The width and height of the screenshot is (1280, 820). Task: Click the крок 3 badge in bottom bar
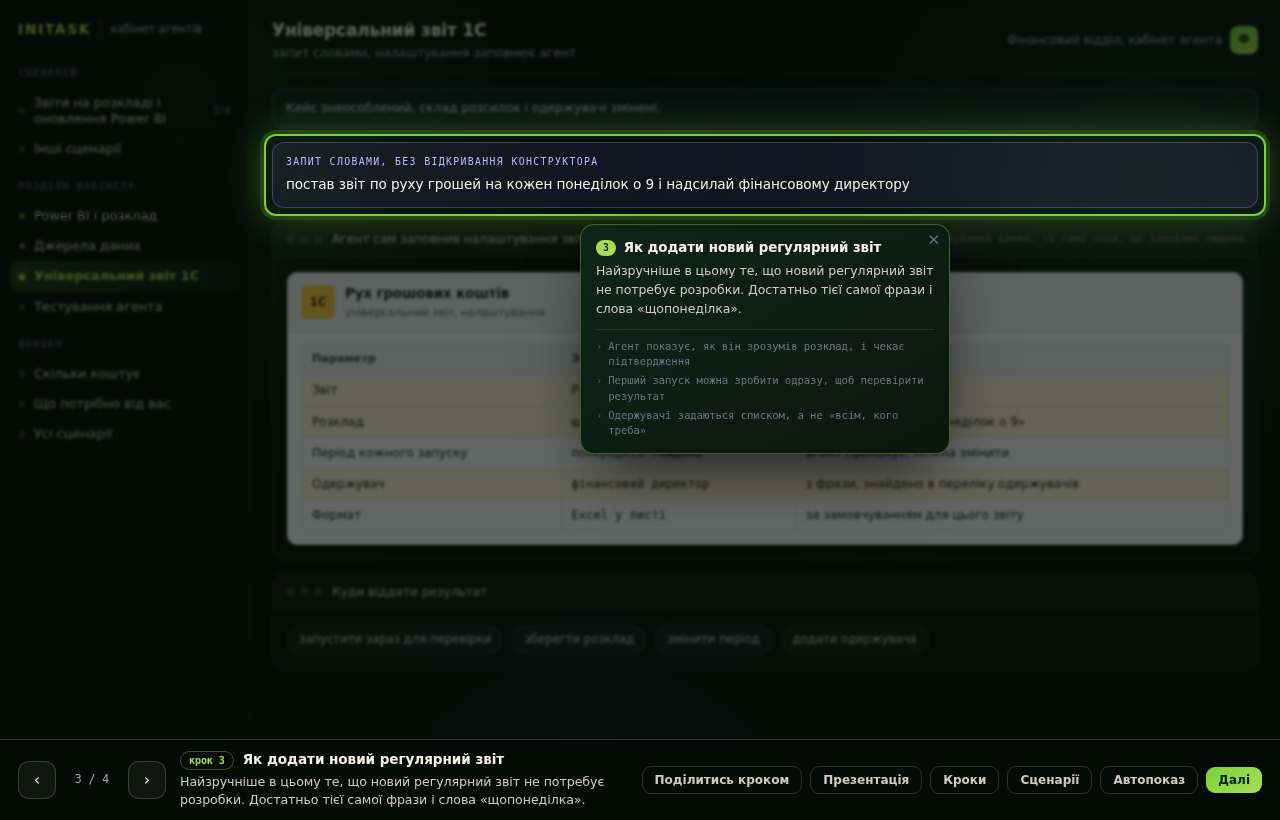pos(207,760)
